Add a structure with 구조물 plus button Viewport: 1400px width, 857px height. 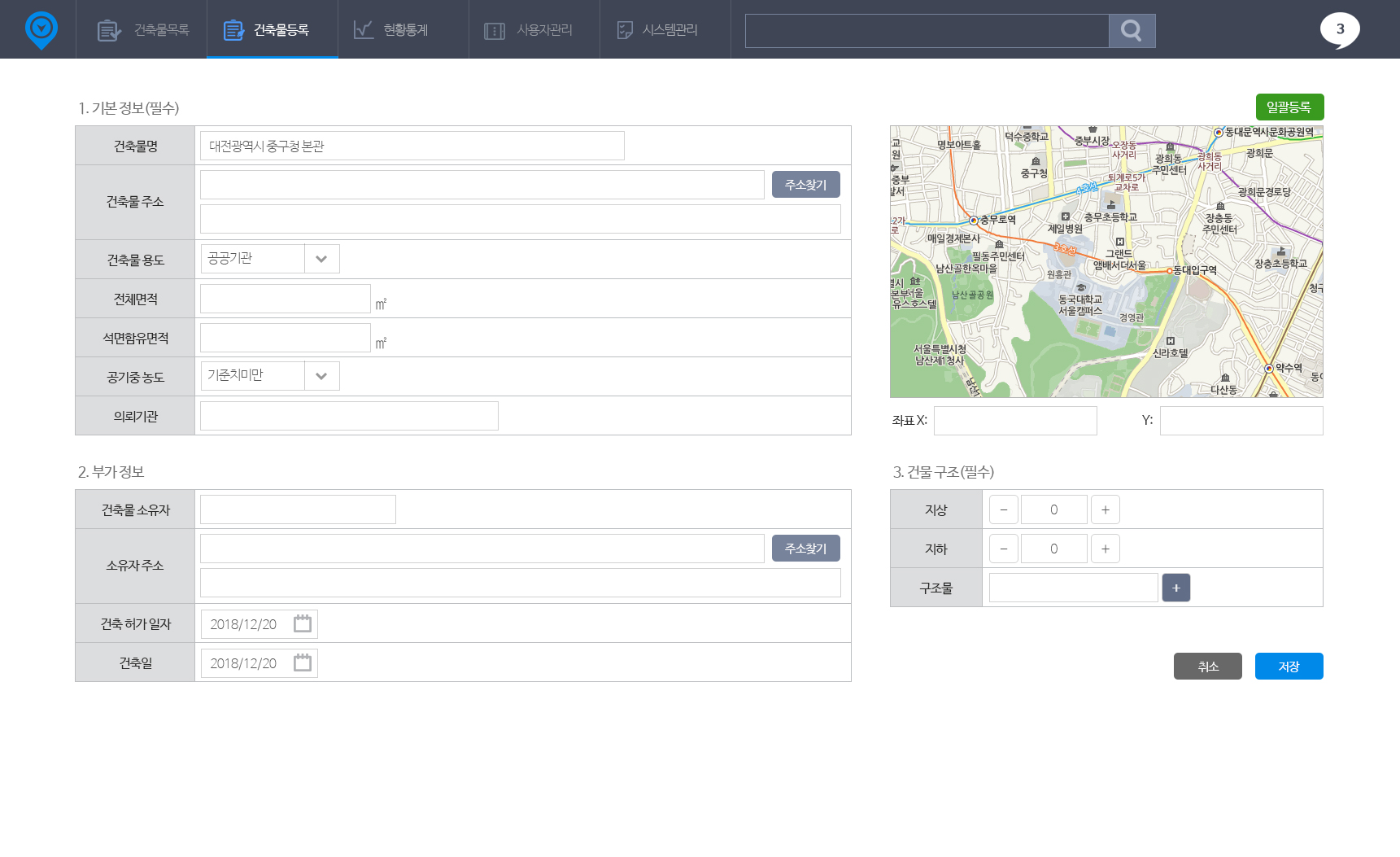tap(1175, 588)
